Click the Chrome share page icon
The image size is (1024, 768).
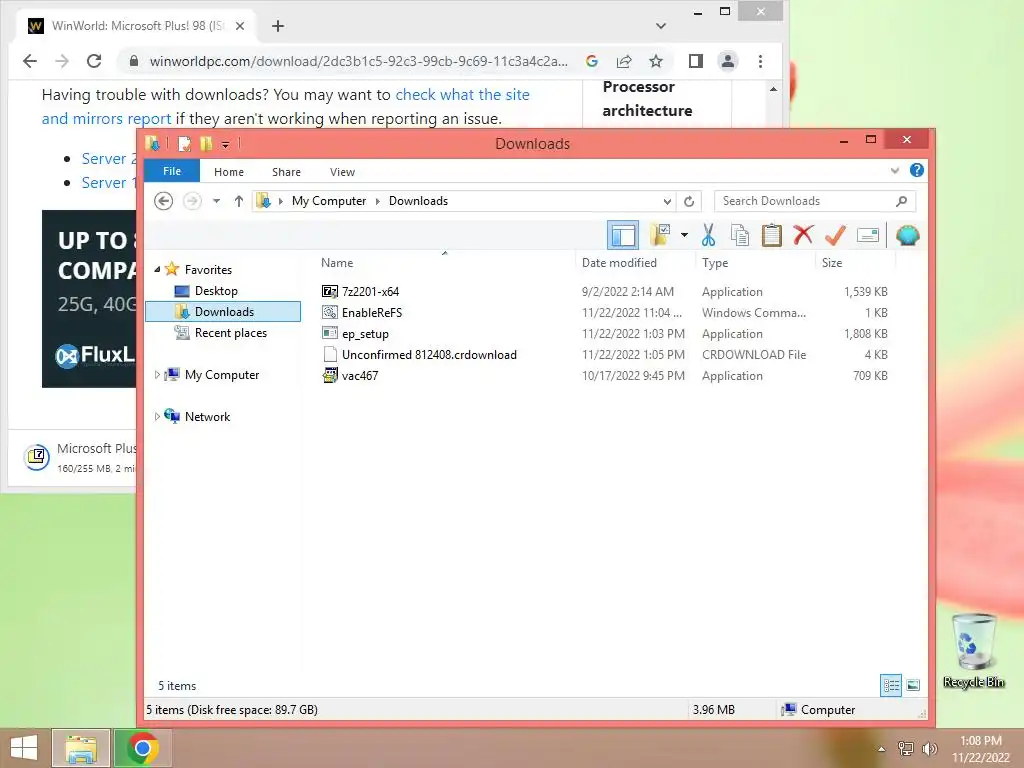(624, 61)
